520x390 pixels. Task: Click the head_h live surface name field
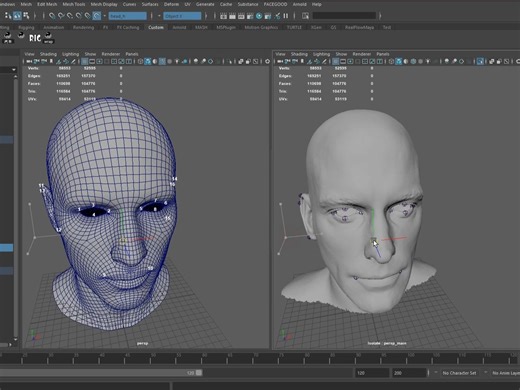[x=127, y=16]
